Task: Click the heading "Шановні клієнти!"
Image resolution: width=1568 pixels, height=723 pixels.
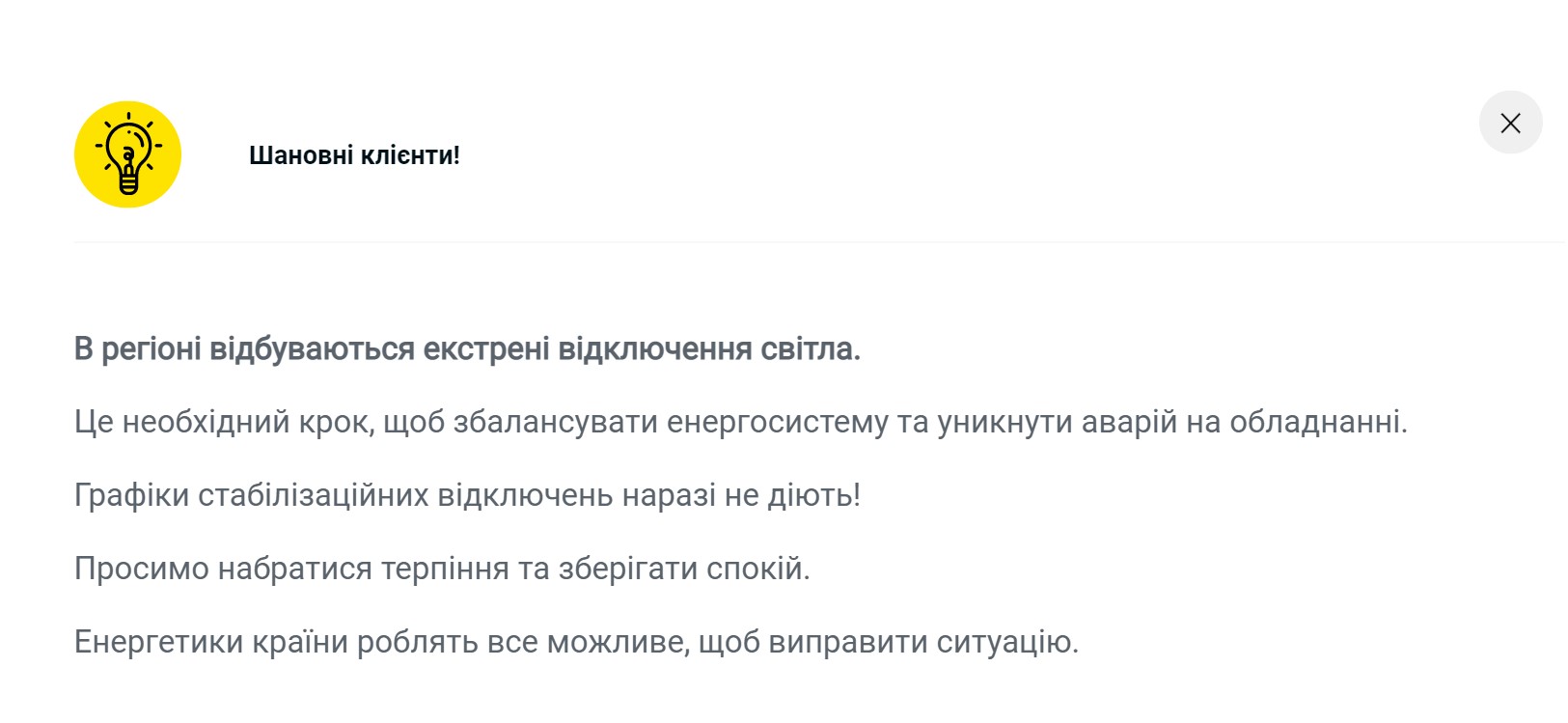Action: [354, 155]
